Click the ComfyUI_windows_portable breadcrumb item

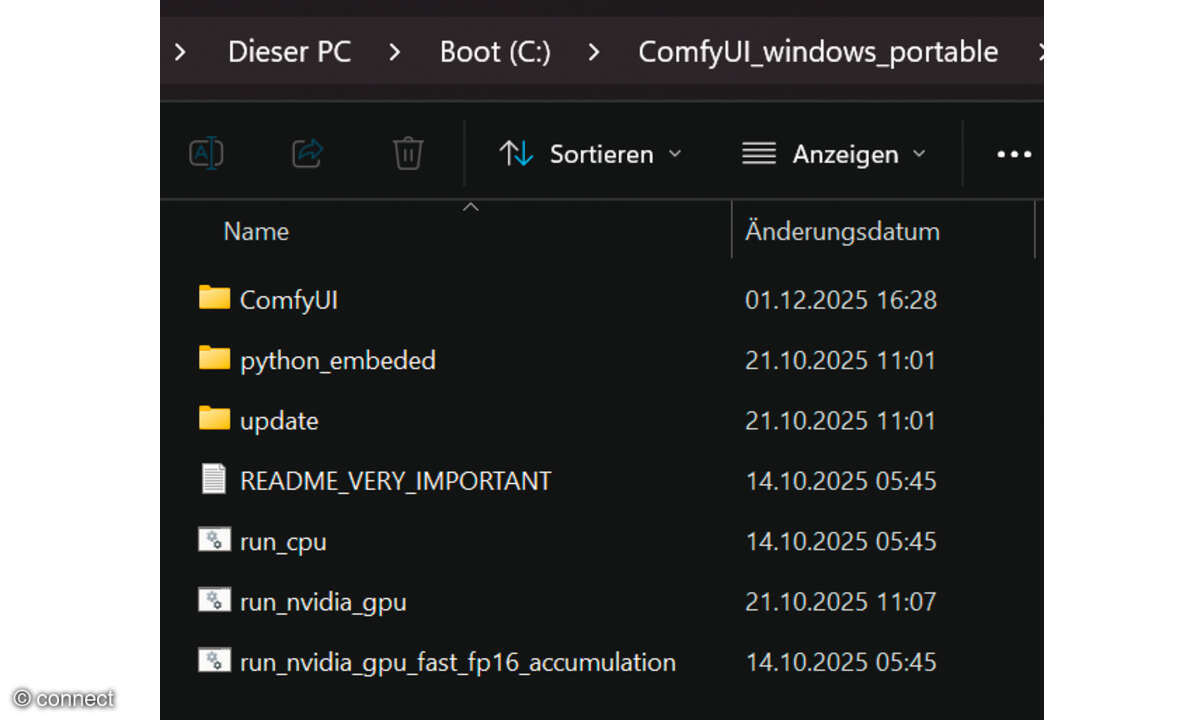pyautogui.click(x=818, y=52)
